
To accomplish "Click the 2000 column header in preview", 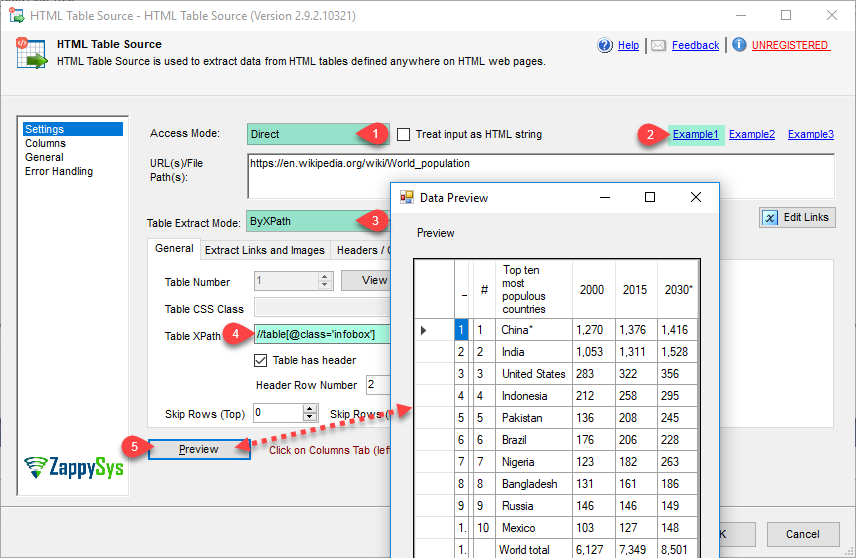I will coord(593,289).
